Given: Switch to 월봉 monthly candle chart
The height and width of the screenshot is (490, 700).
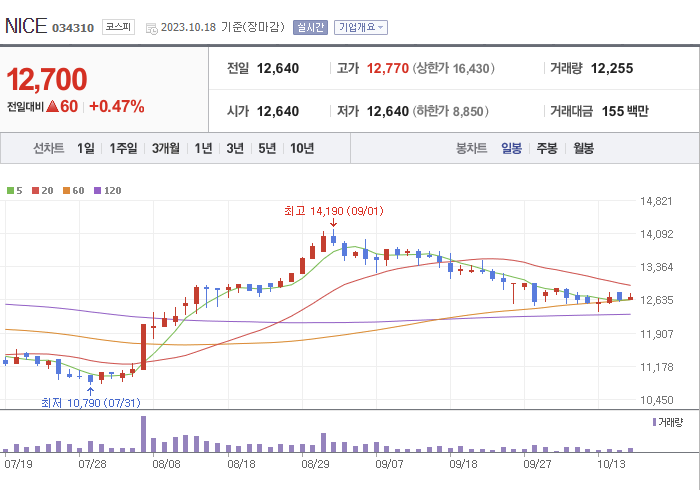Looking at the screenshot, I should point(583,148).
